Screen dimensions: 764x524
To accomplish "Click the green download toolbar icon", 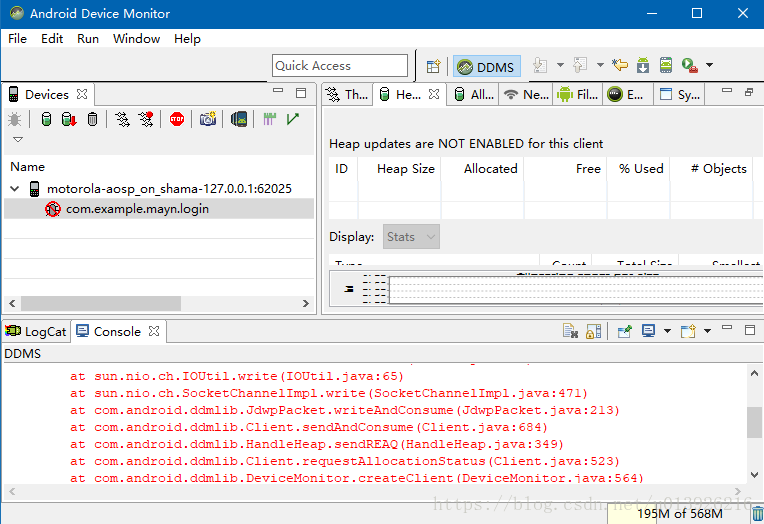I will click(x=643, y=65).
